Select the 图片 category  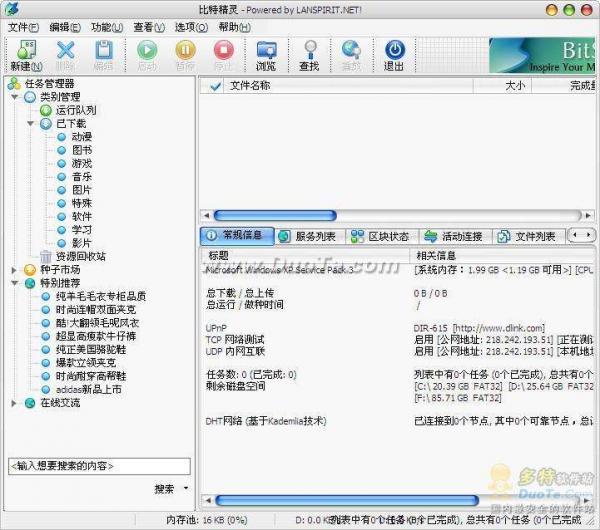(x=82, y=190)
